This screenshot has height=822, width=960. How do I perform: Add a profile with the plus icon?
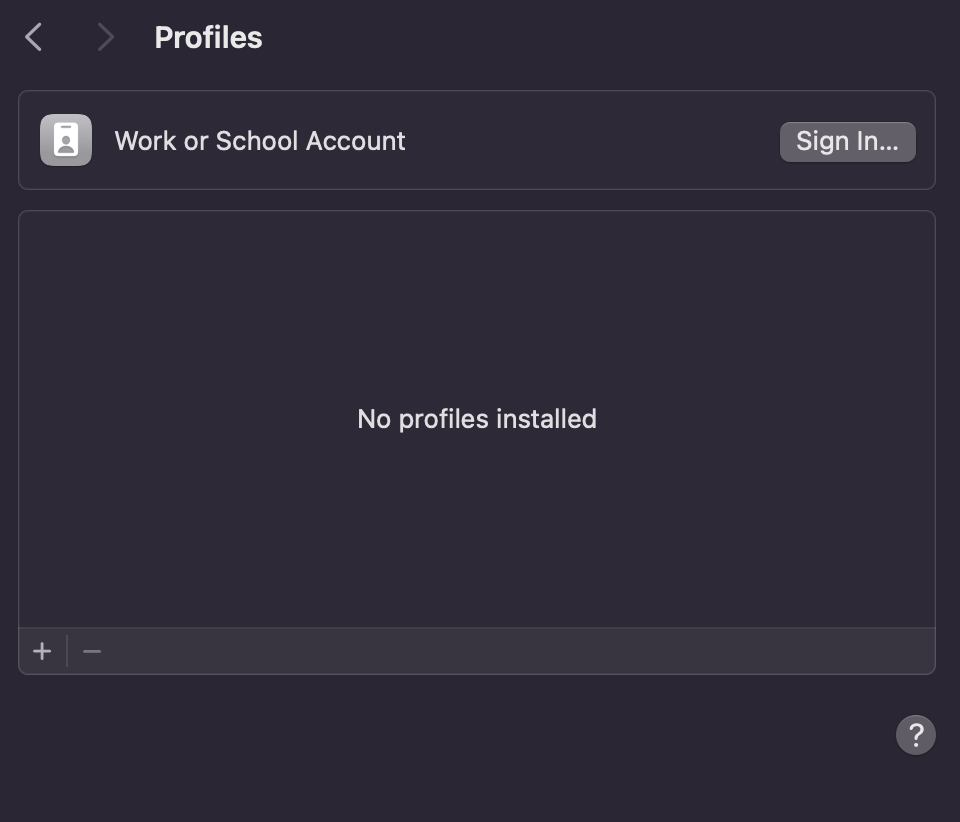click(x=42, y=651)
